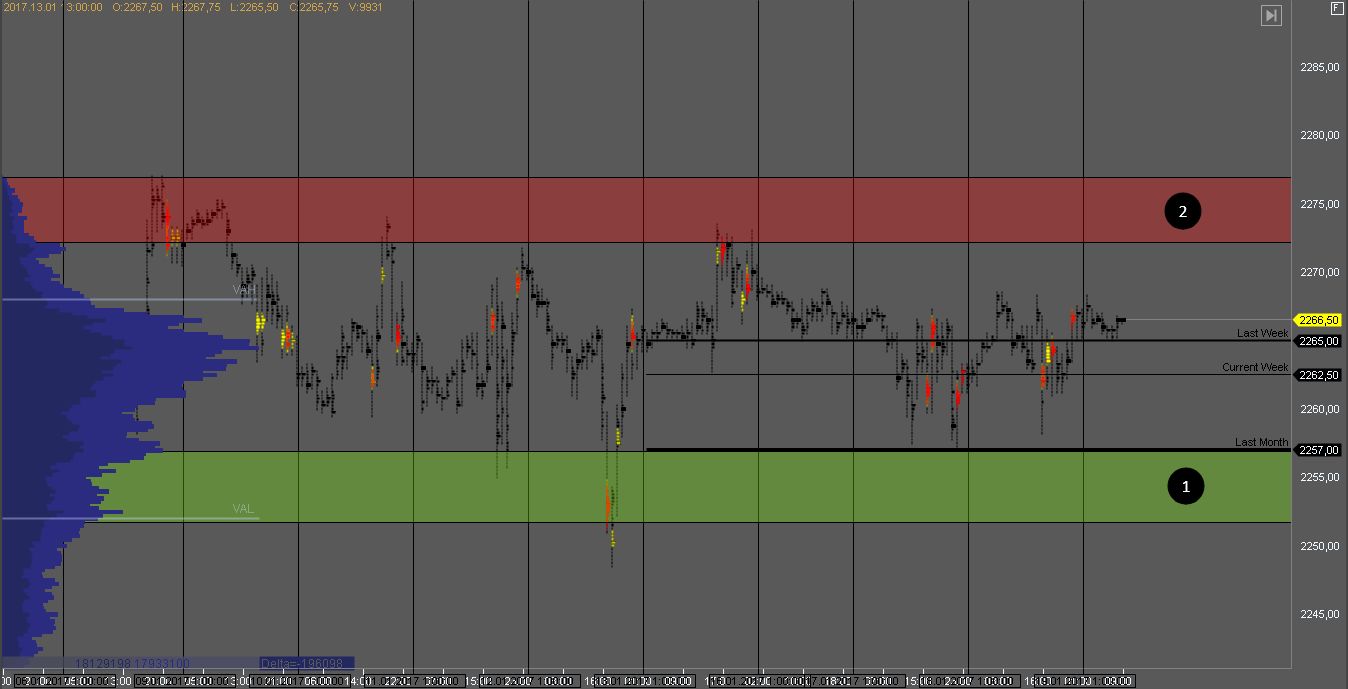
Task: Click the Last Month level label
Action: pyautogui.click(x=1260, y=442)
